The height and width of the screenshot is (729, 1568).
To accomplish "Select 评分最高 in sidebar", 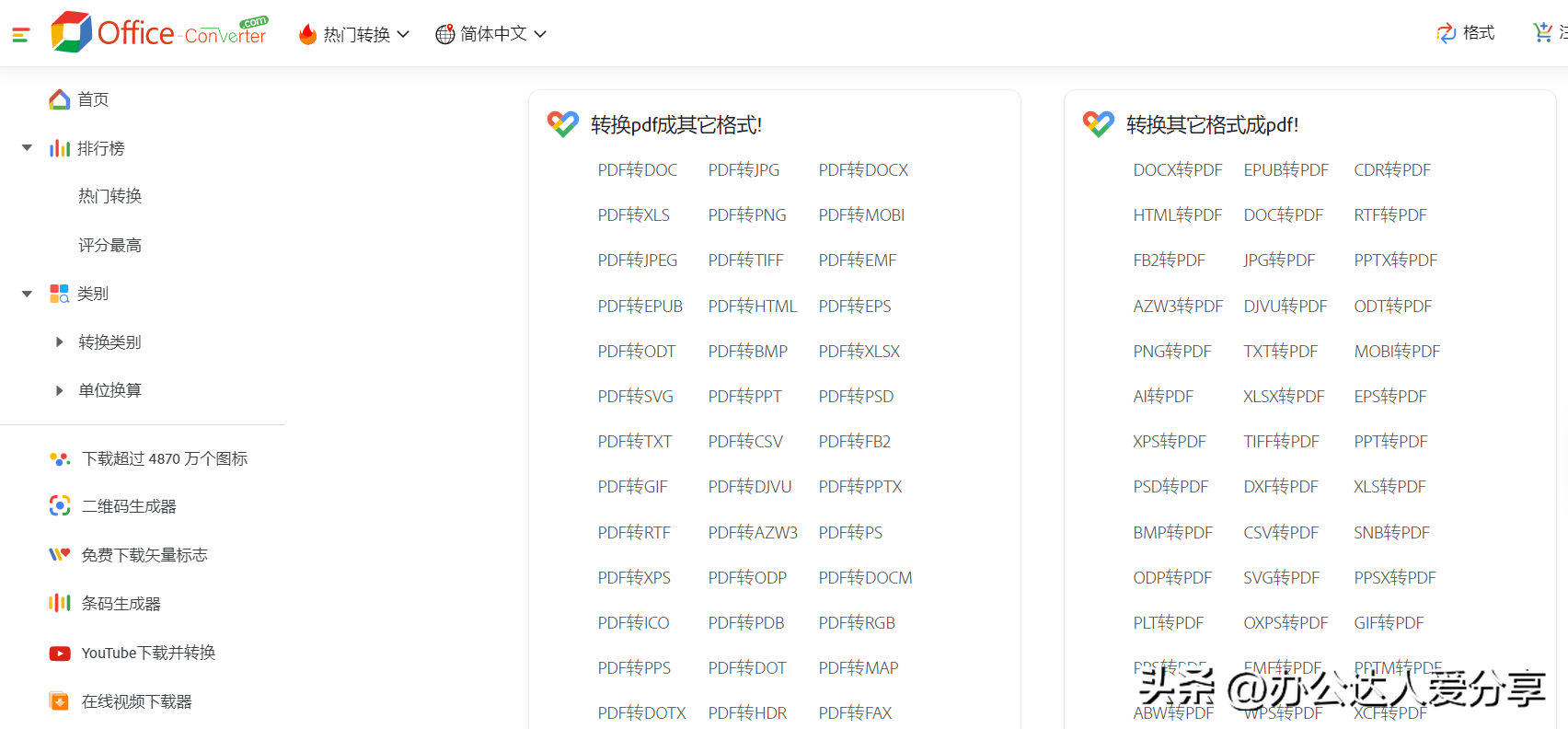I will (110, 245).
